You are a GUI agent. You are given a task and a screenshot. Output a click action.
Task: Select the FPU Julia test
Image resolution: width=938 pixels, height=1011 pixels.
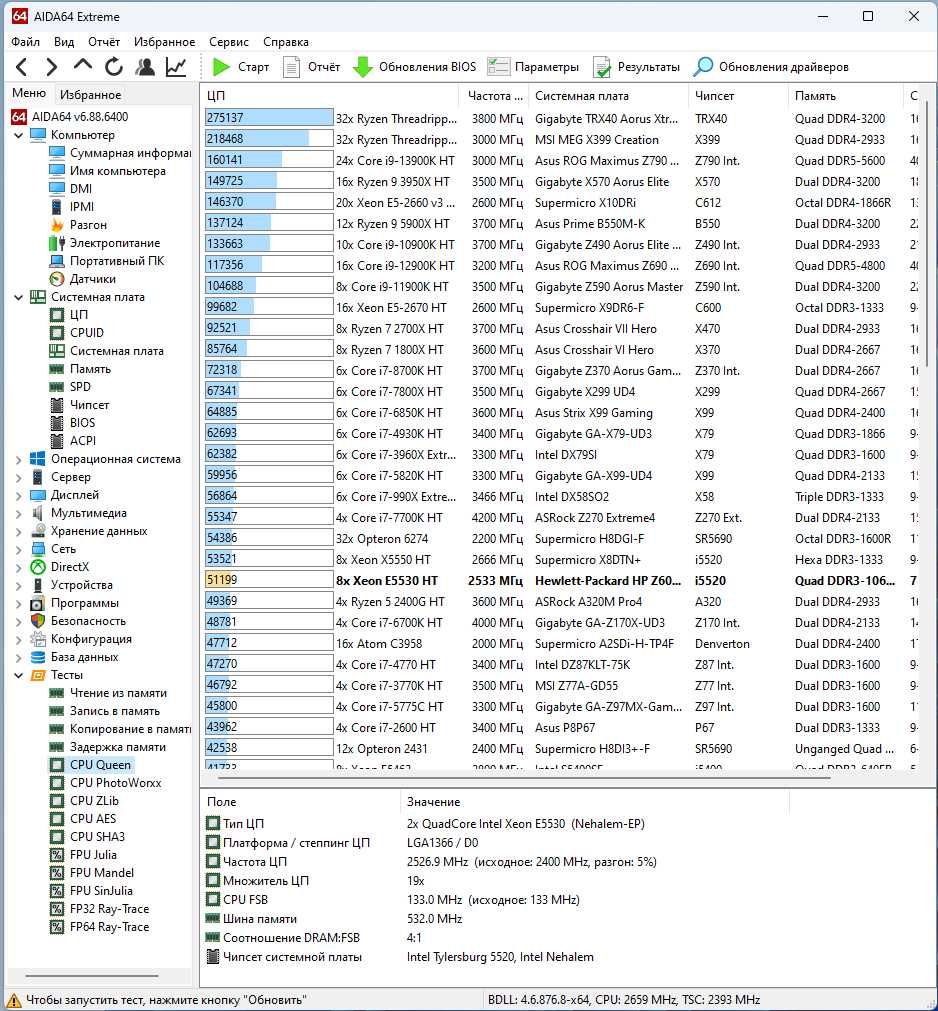84,855
